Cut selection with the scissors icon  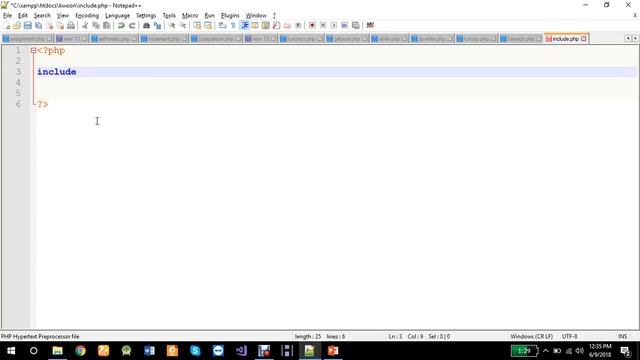pyautogui.click(x=85, y=25)
